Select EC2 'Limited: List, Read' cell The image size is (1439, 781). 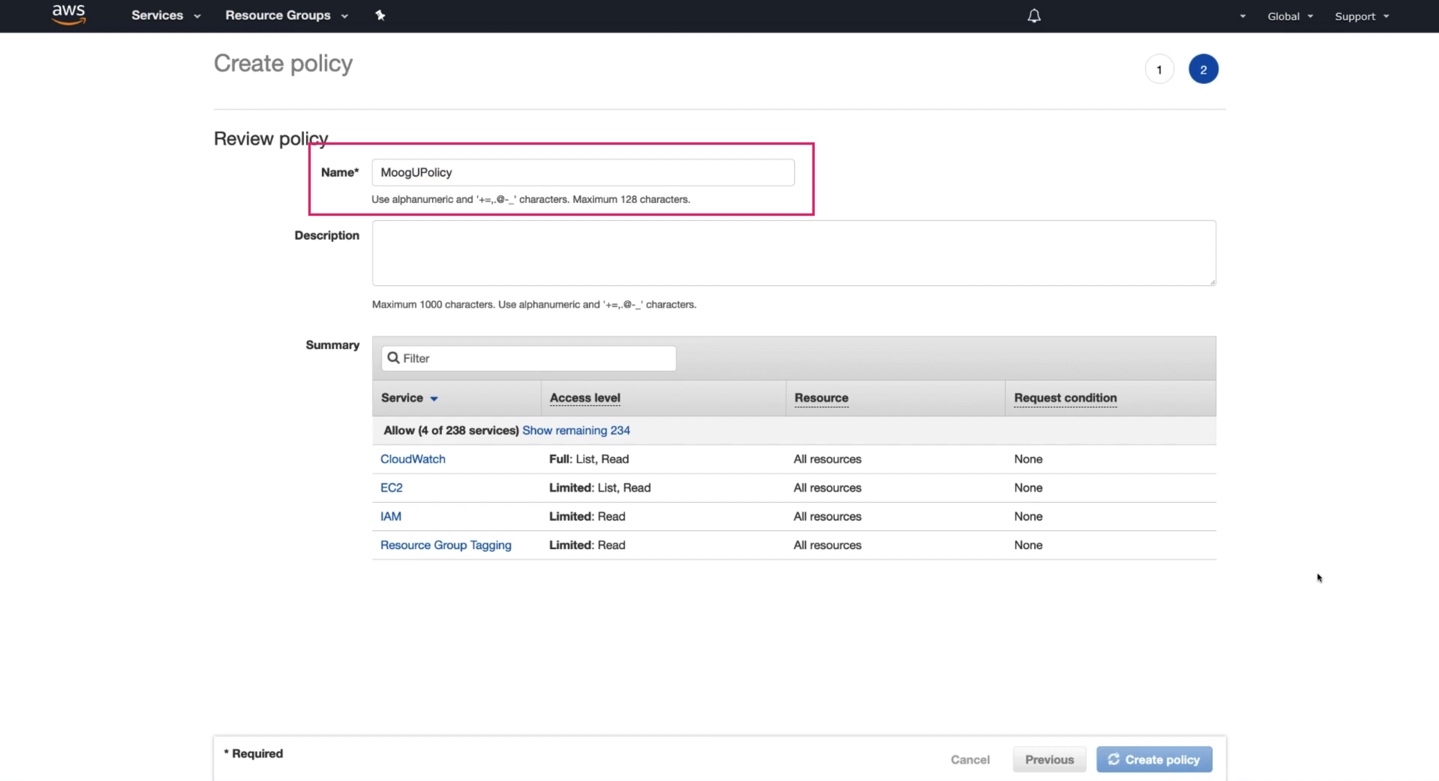click(600, 488)
